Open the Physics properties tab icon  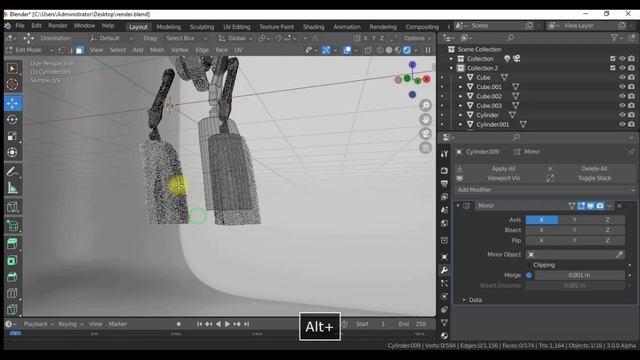click(x=444, y=296)
